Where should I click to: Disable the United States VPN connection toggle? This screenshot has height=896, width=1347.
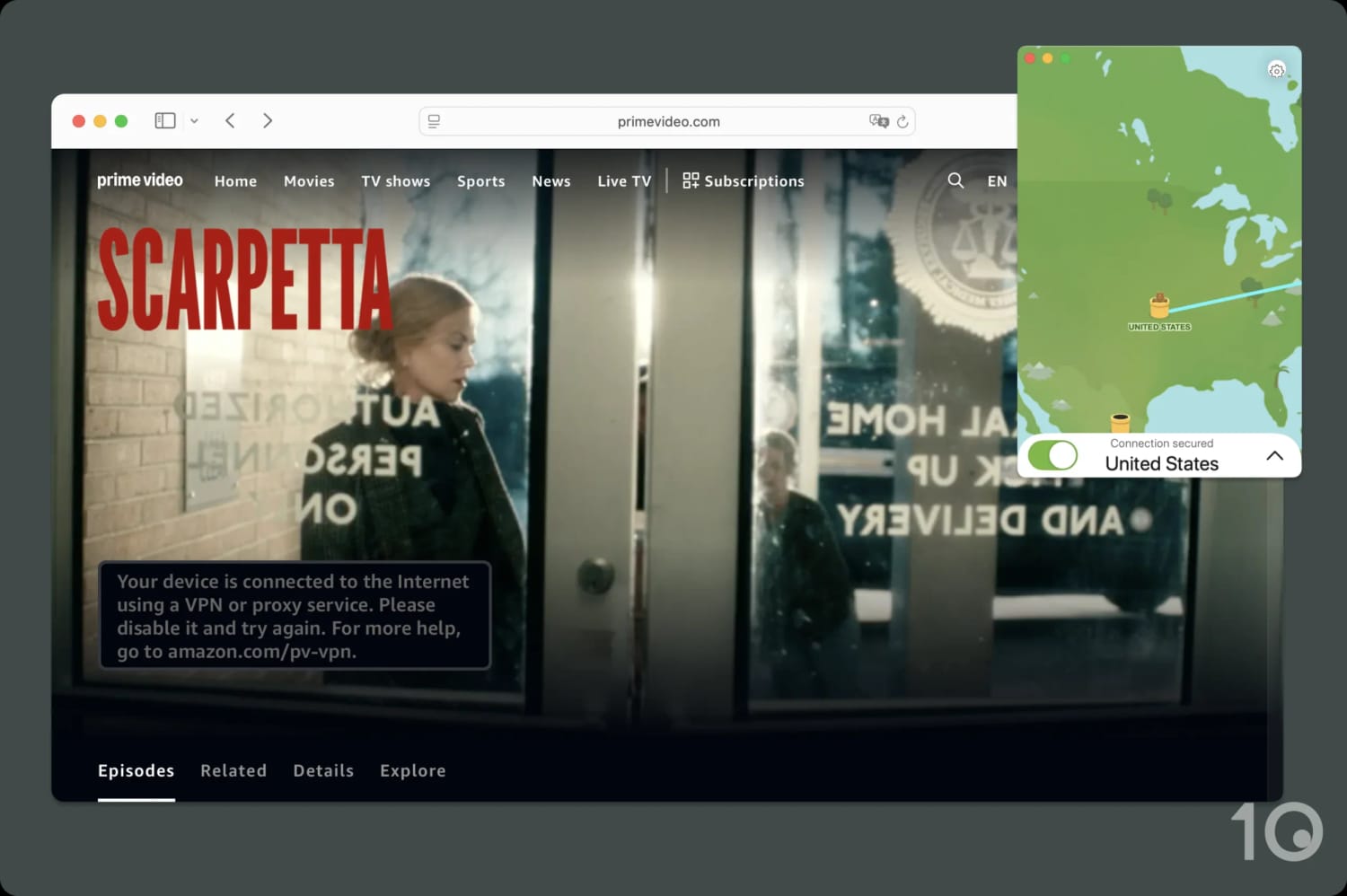(x=1052, y=455)
